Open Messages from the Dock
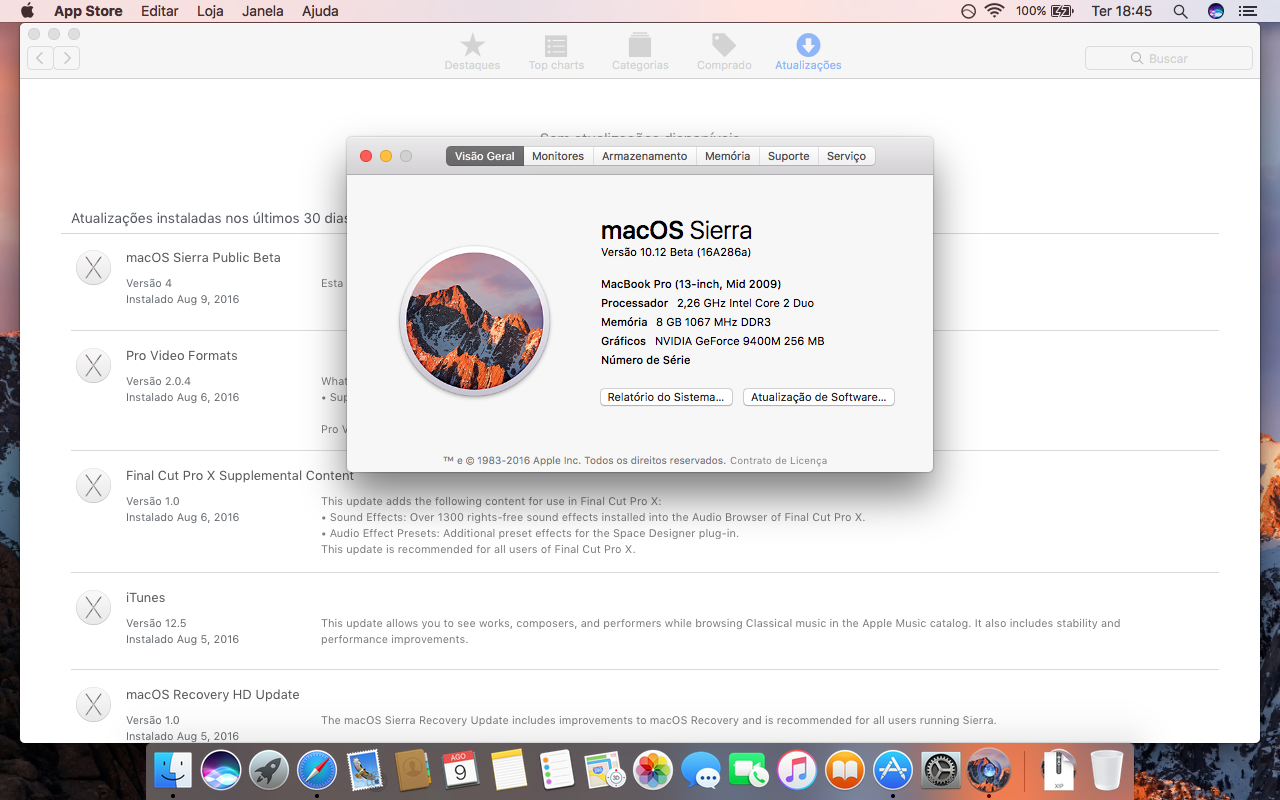 (x=701, y=770)
